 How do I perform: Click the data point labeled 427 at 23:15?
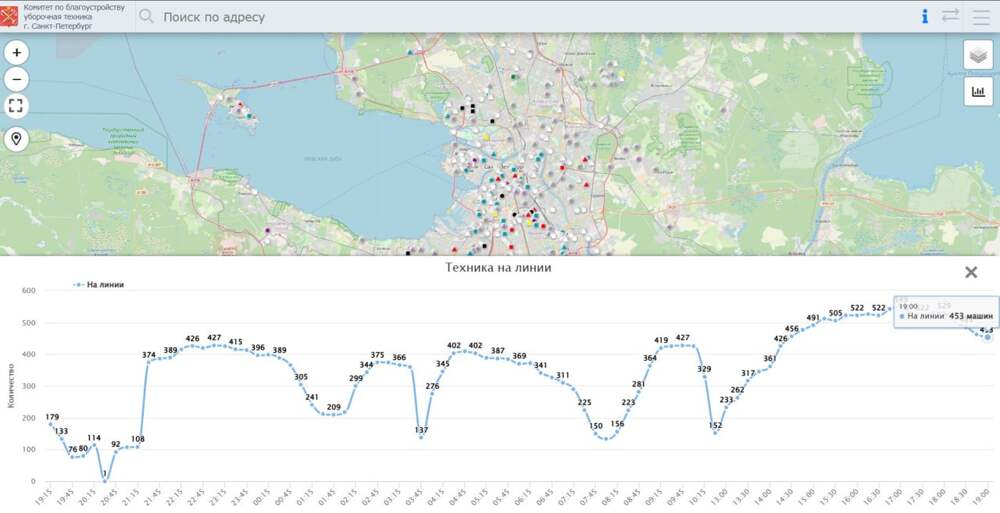pyautogui.click(x=214, y=346)
